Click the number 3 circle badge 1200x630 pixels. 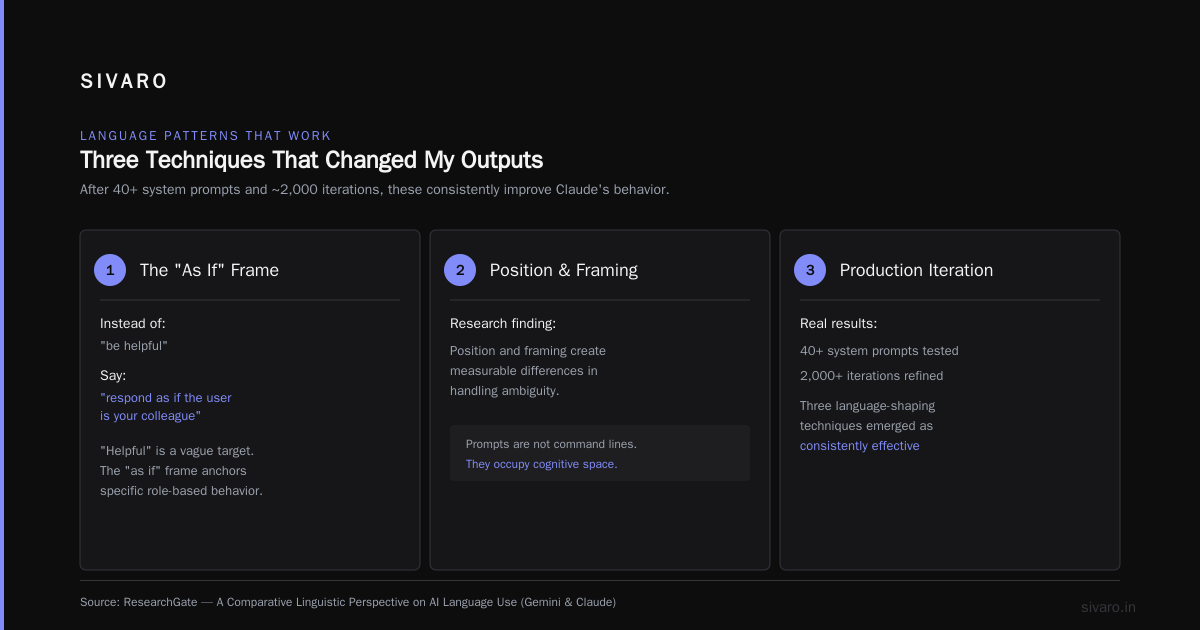(x=810, y=270)
